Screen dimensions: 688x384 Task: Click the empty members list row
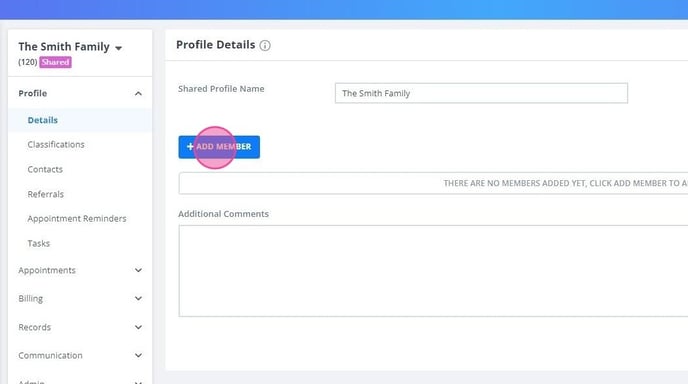coord(433,183)
